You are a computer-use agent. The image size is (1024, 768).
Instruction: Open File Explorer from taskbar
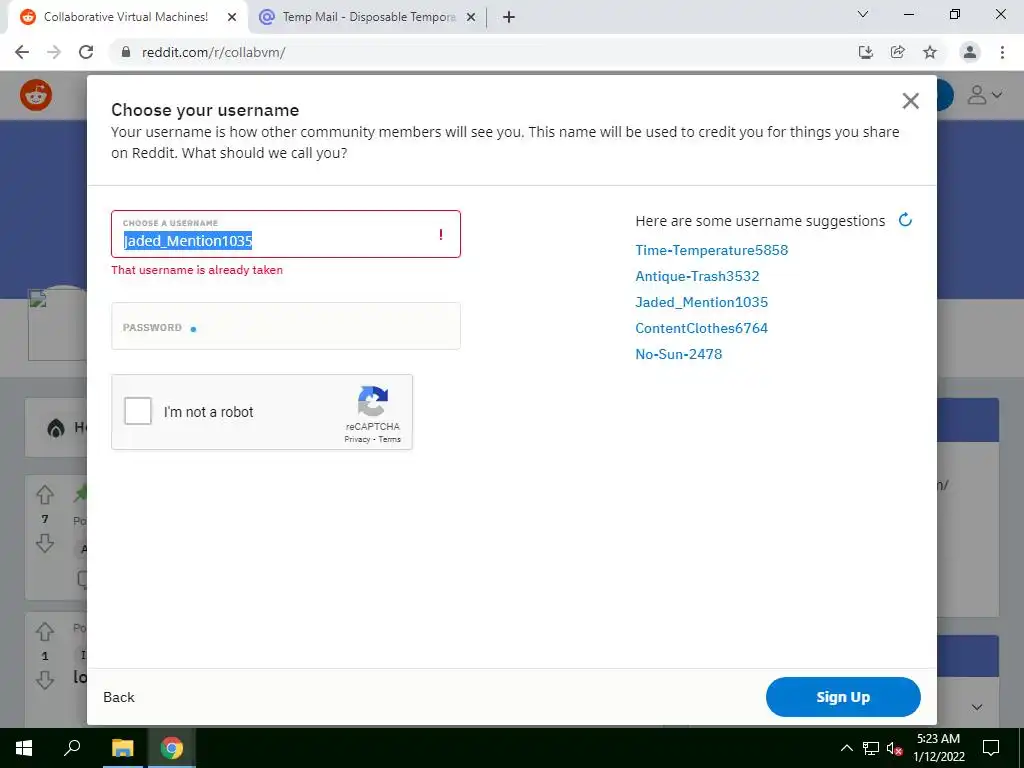point(122,748)
